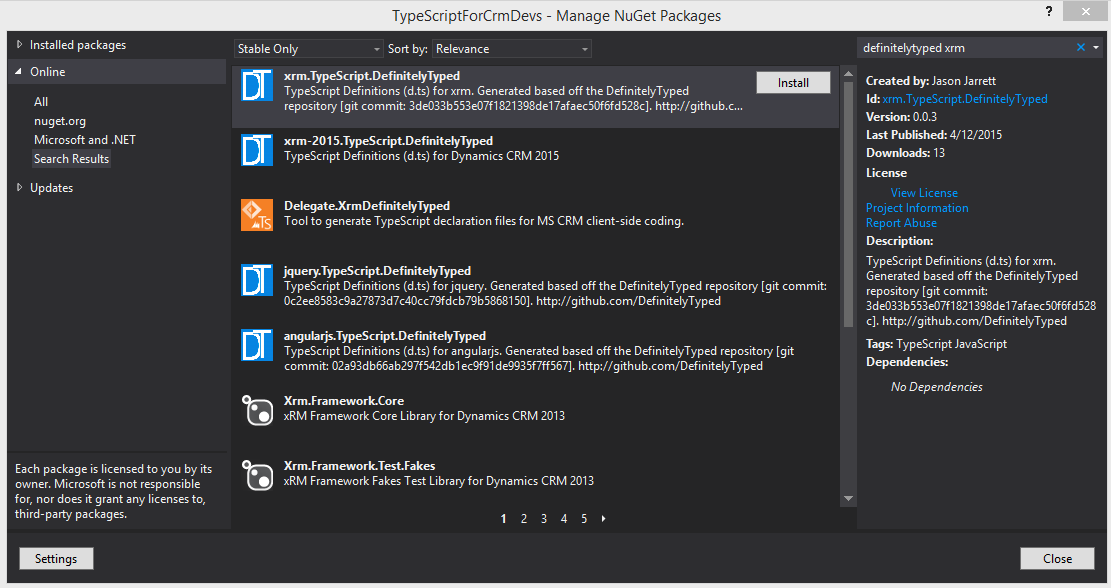Select the Delegate.XrmDefinitelyTyped package title
The width and height of the screenshot is (1111, 588).
(367, 205)
